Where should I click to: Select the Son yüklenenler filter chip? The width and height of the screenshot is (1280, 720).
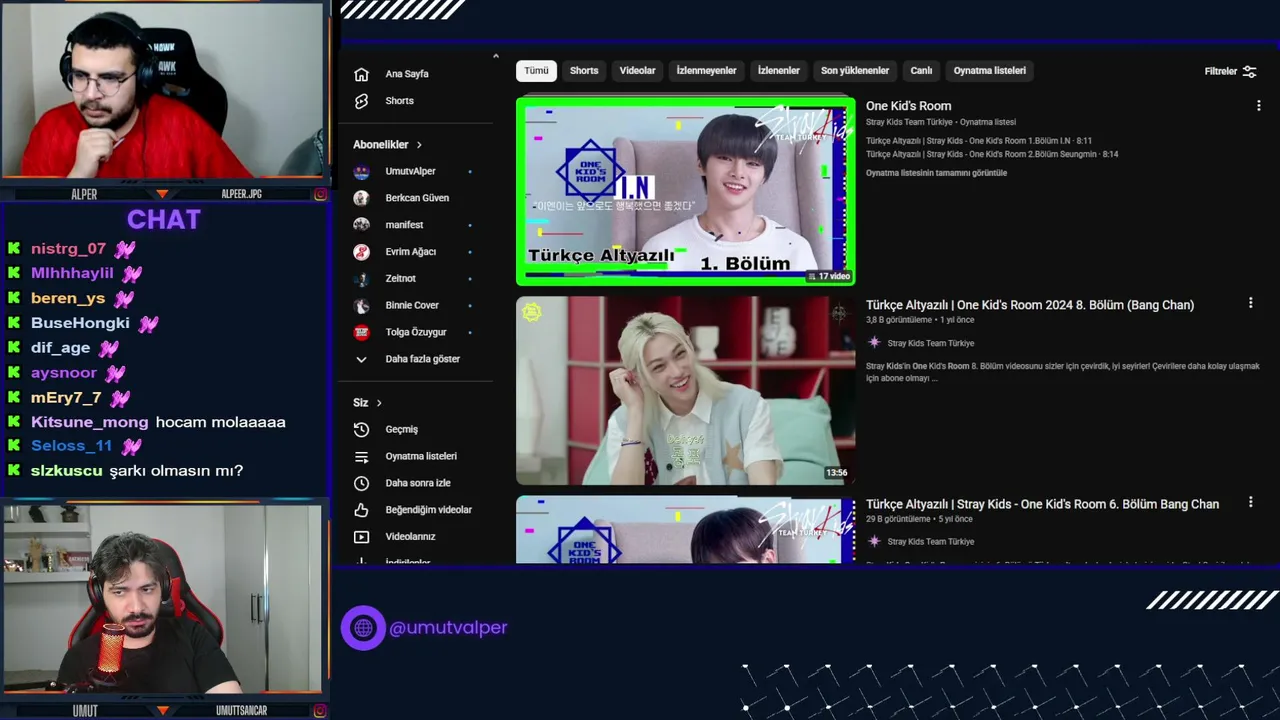click(855, 71)
